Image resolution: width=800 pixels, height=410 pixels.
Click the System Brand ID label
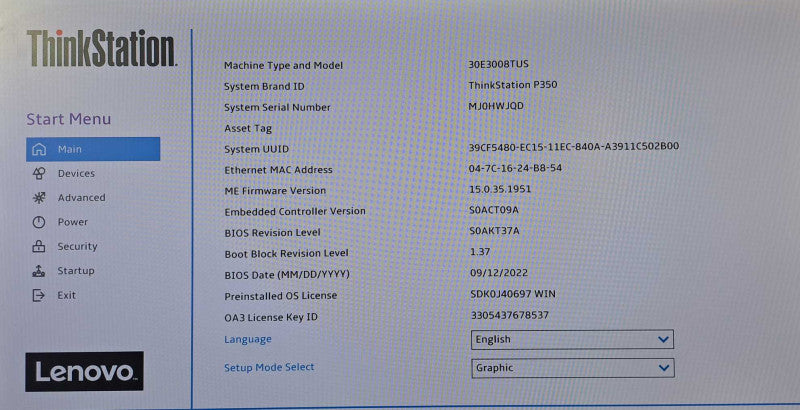coord(264,86)
